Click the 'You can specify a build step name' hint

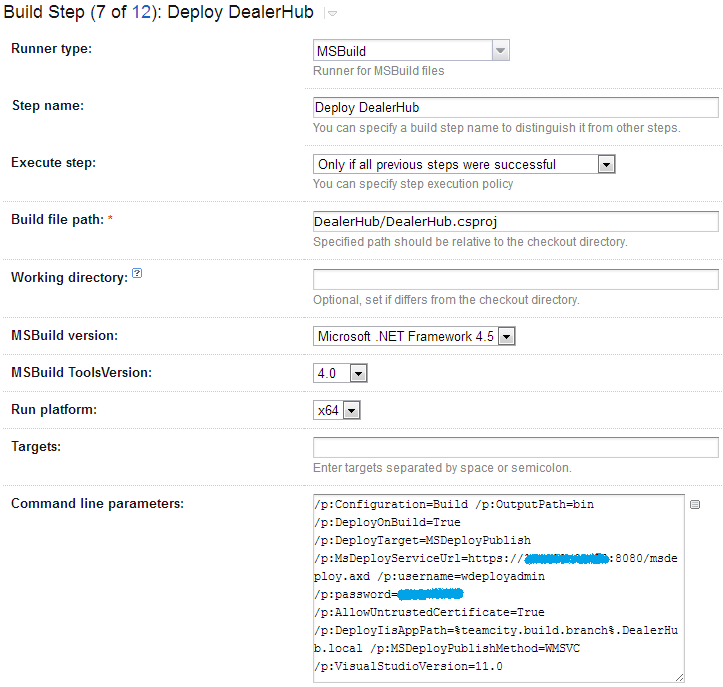click(x=497, y=128)
